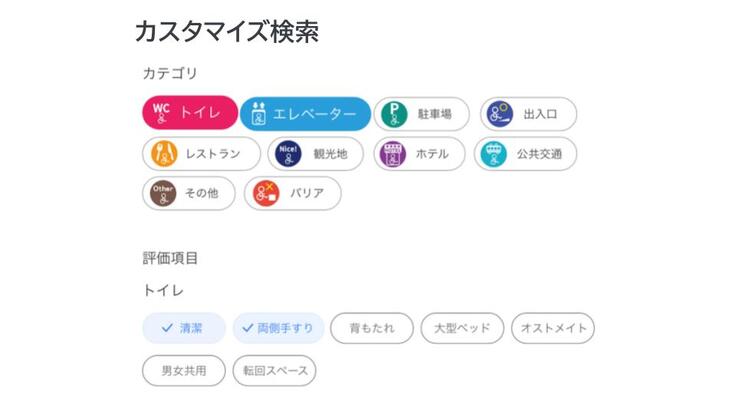Enable the 転回スペース filter chip
Viewport: 736px width, 414px height.
(274, 371)
